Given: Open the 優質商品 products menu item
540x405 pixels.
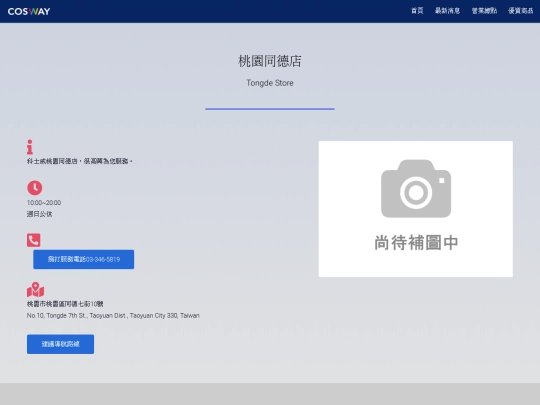Looking at the screenshot, I should [x=521, y=11].
